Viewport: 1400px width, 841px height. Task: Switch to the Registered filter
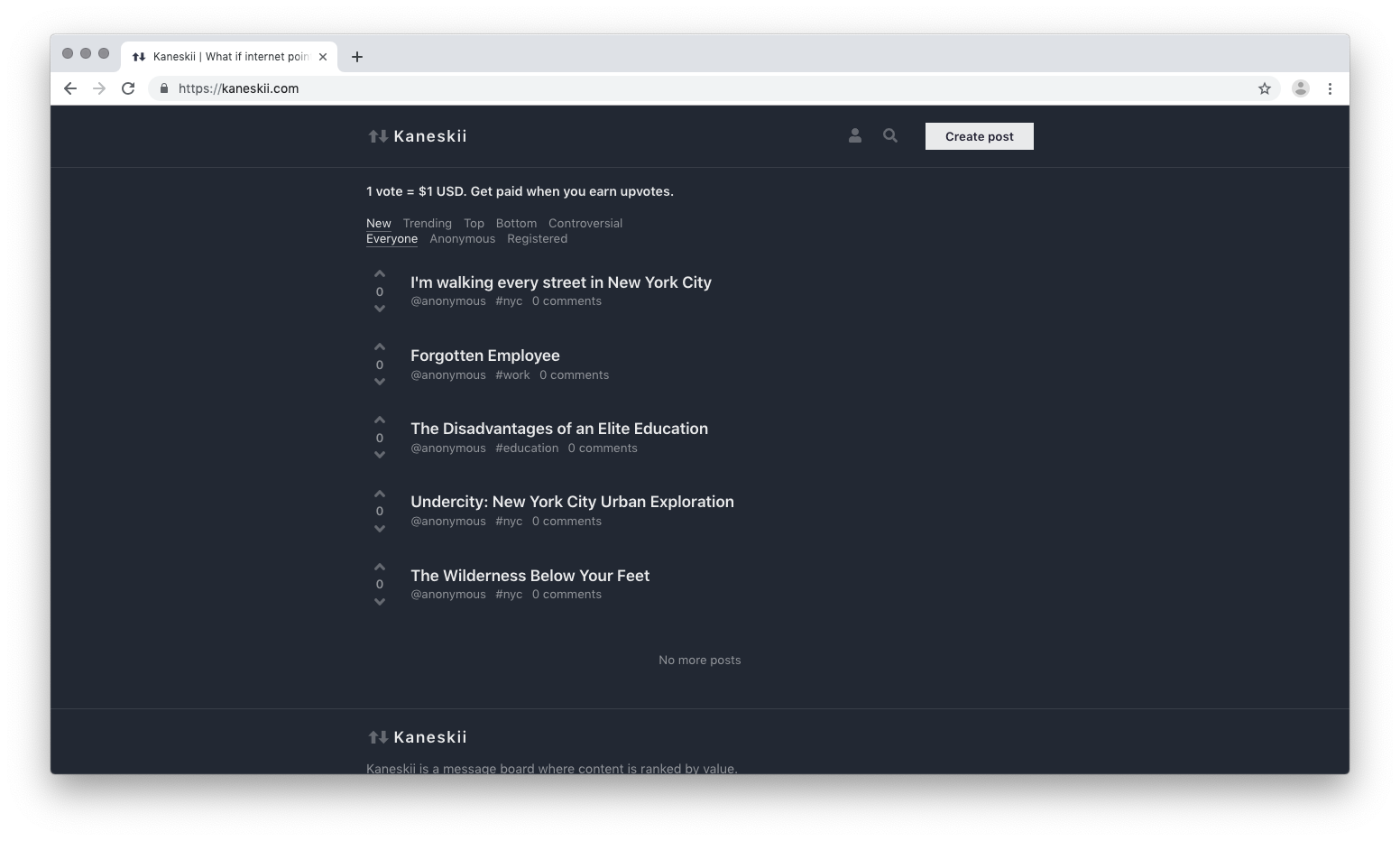coord(537,238)
